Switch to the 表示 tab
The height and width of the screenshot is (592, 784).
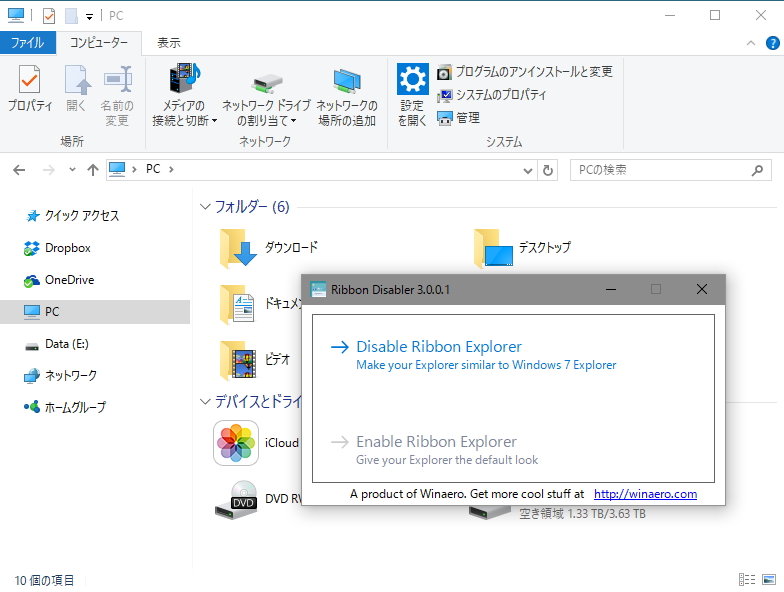[169, 43]
